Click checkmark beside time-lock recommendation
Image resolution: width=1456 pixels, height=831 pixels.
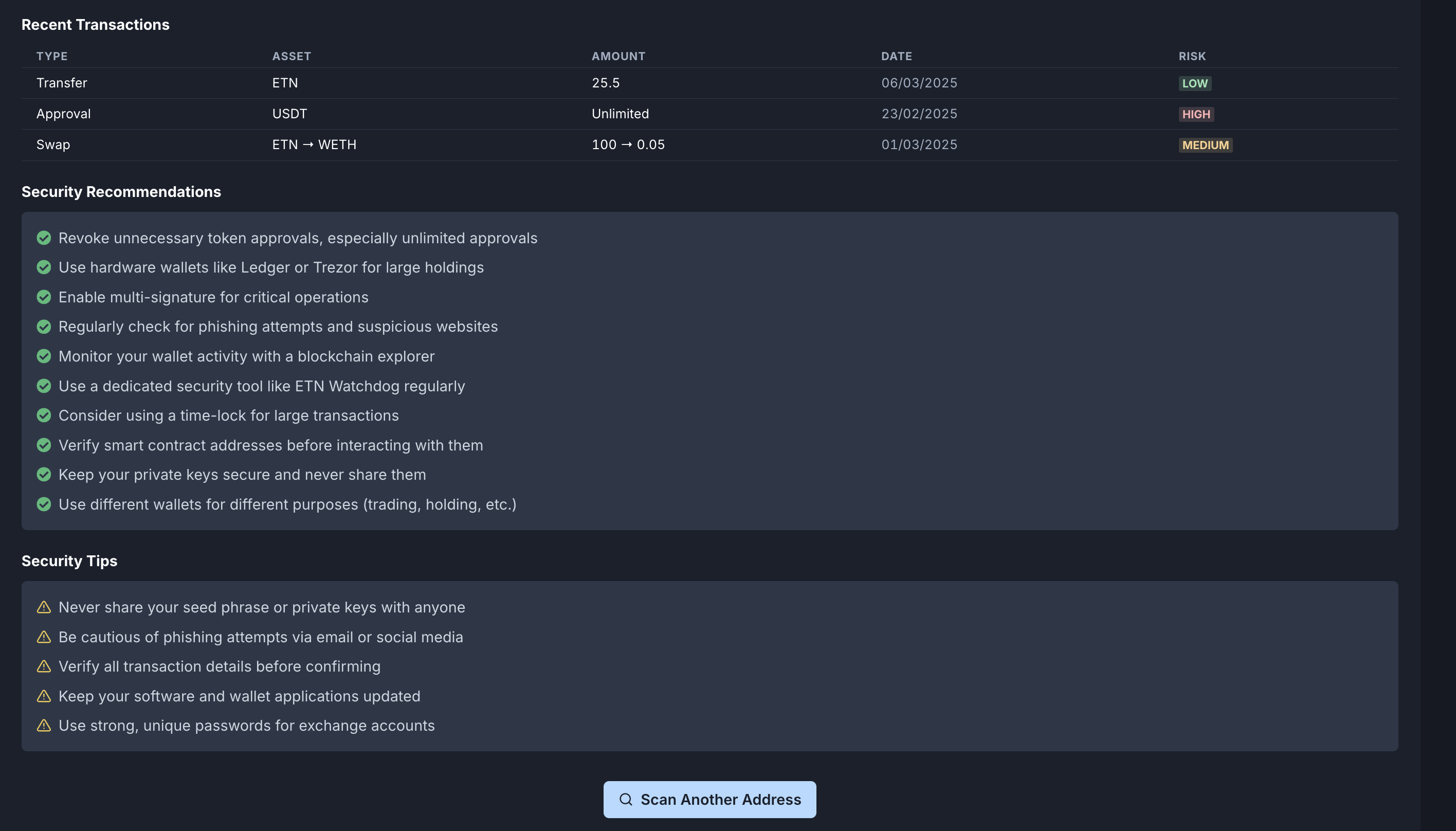(x=44, y=415)
